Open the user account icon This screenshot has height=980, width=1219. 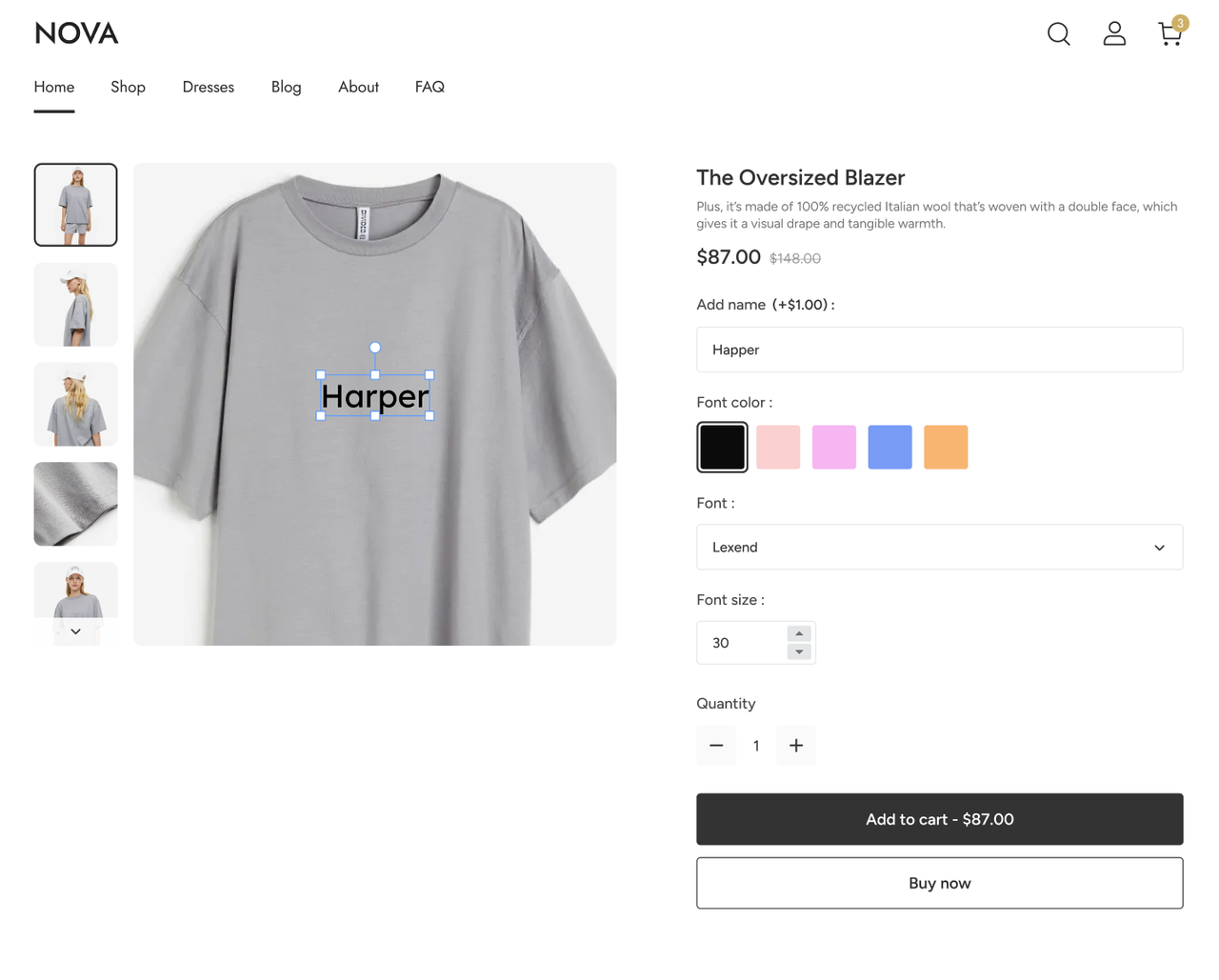point(1114,34)
